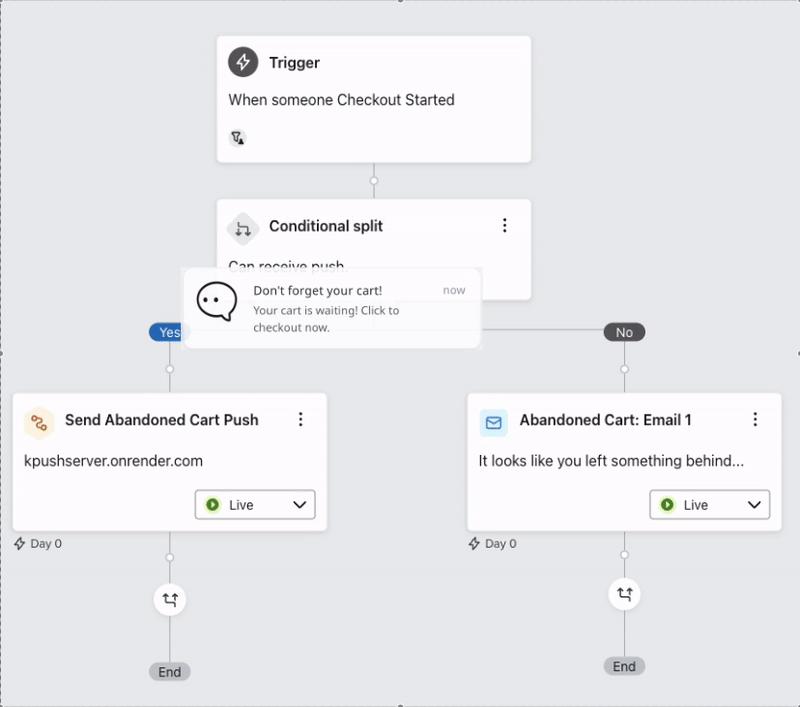
Task: Click the Trigger lightning bolt icon
Action: click(243, 62)
